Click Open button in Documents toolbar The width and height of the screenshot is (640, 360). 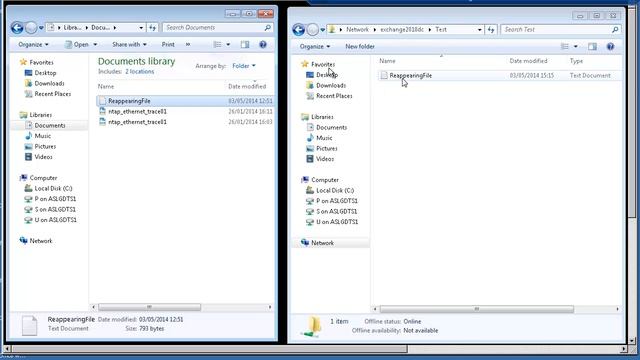click(77, 44)
